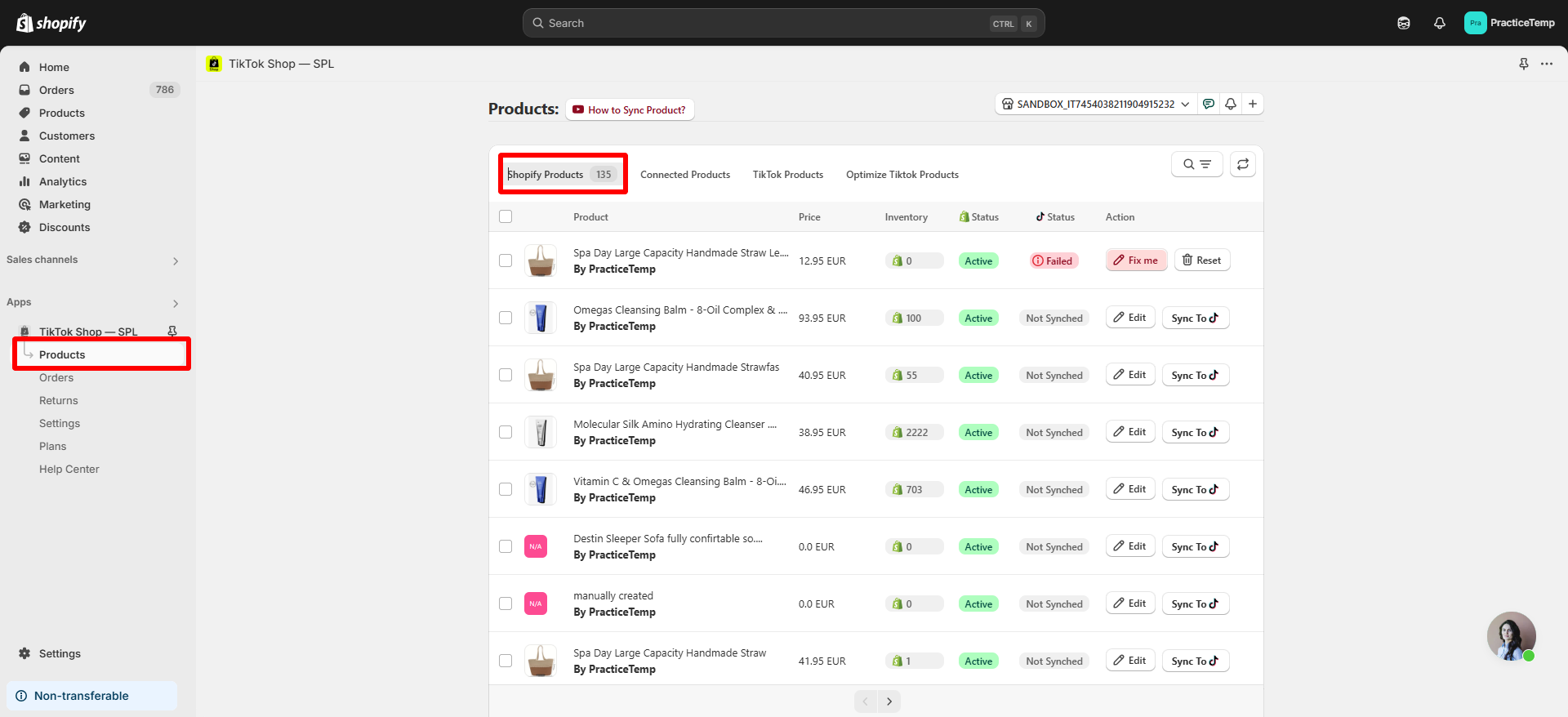1568x717 pixels.
Task: Switch to Optimize Tiktok Products tab
Action: point(902,174)
